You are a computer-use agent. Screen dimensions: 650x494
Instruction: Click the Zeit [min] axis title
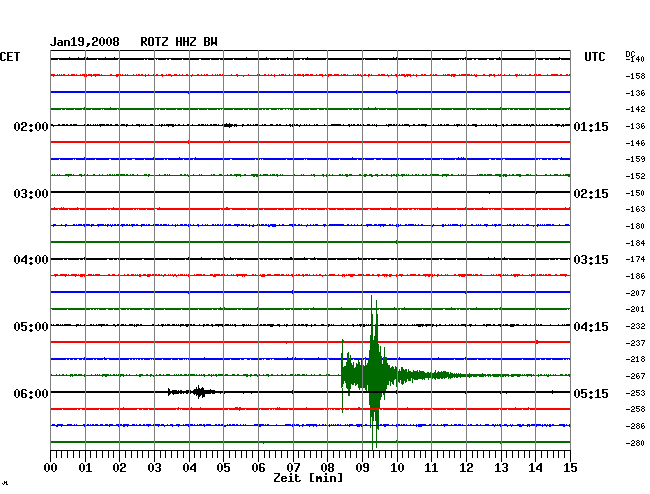(308, 478)
